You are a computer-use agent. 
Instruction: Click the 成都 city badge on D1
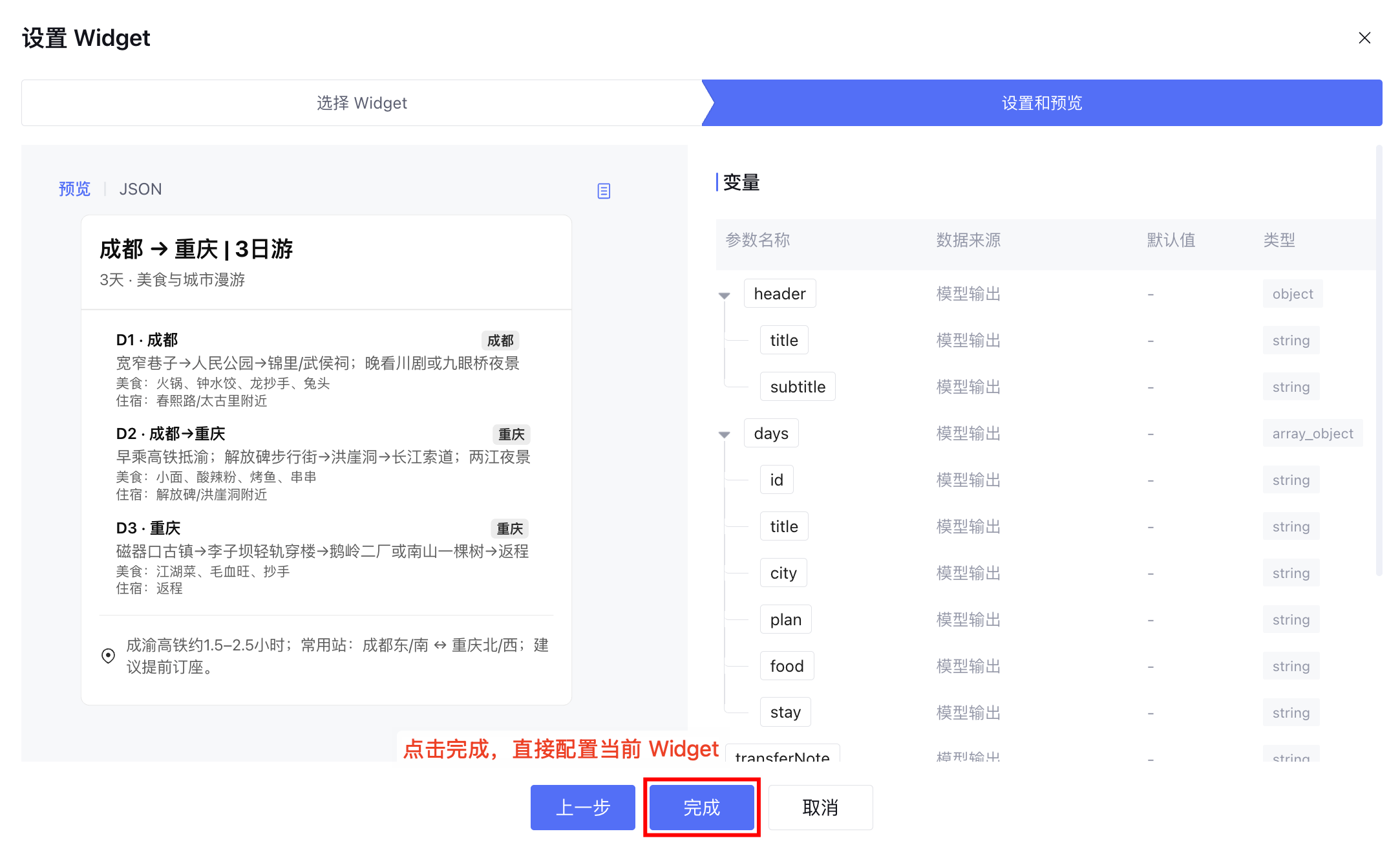tap(500, 341)
